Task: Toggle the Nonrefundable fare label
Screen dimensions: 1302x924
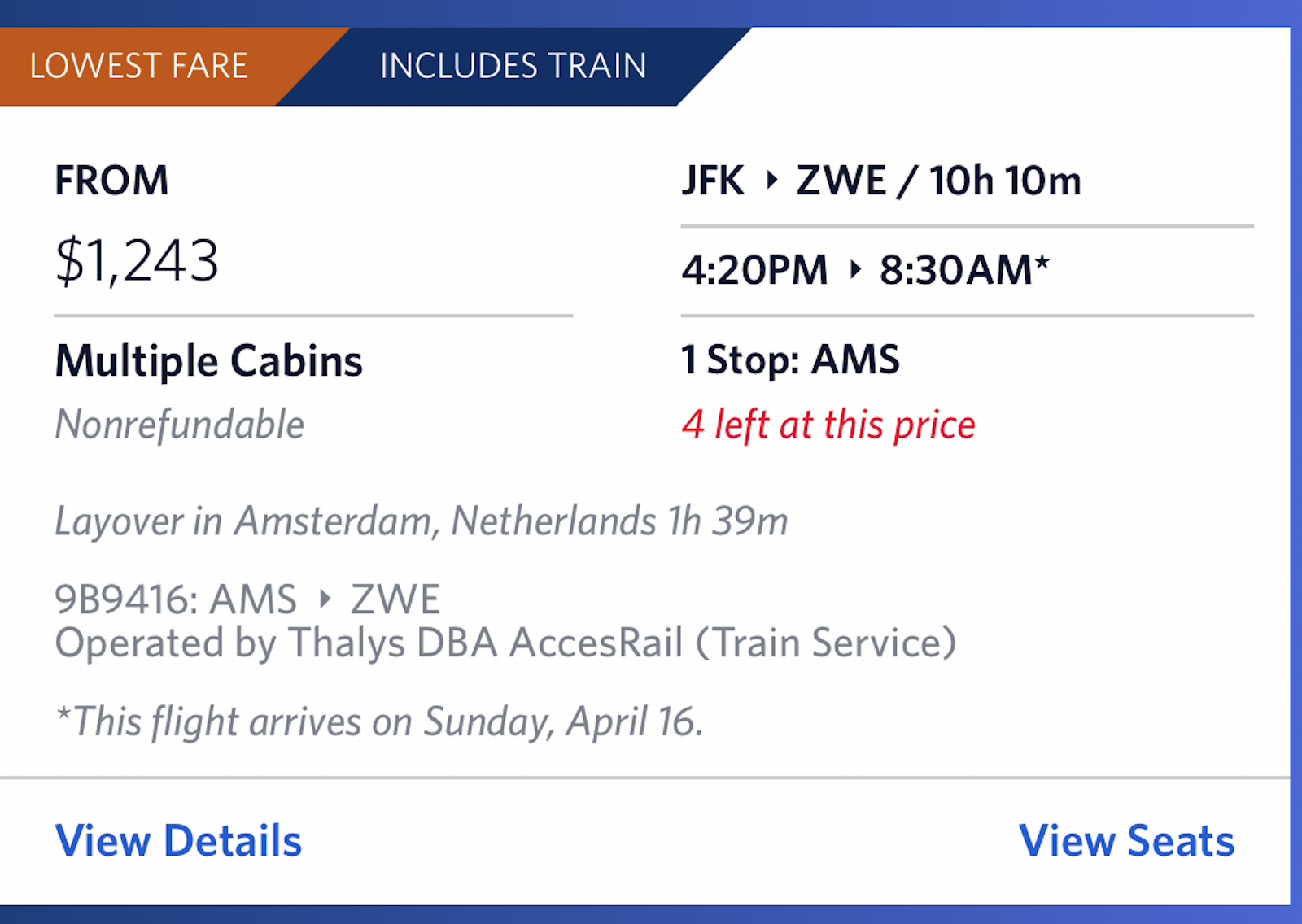Action: tap(178, 423)
